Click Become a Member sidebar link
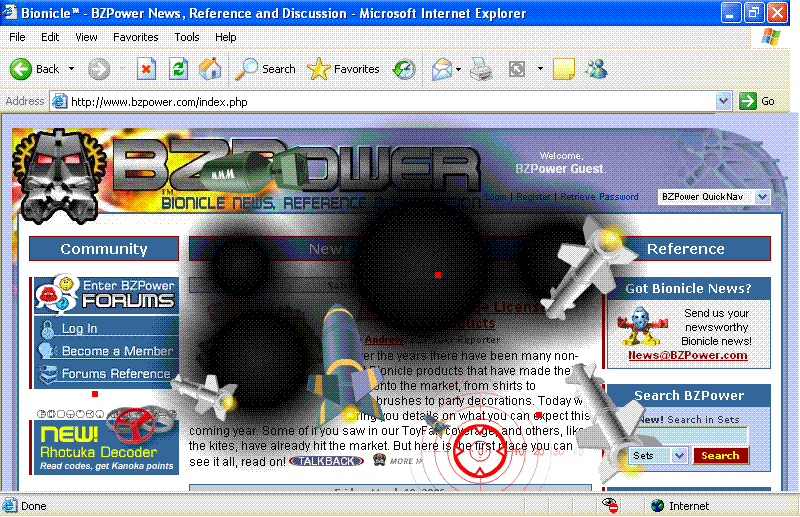 117,351
